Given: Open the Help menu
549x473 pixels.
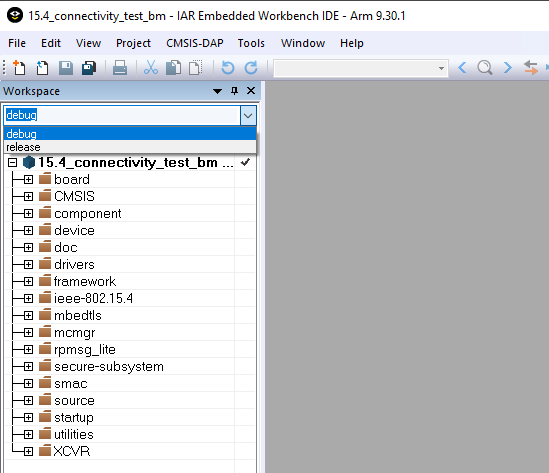Looking at the screenshot, I should coord(352,43).
